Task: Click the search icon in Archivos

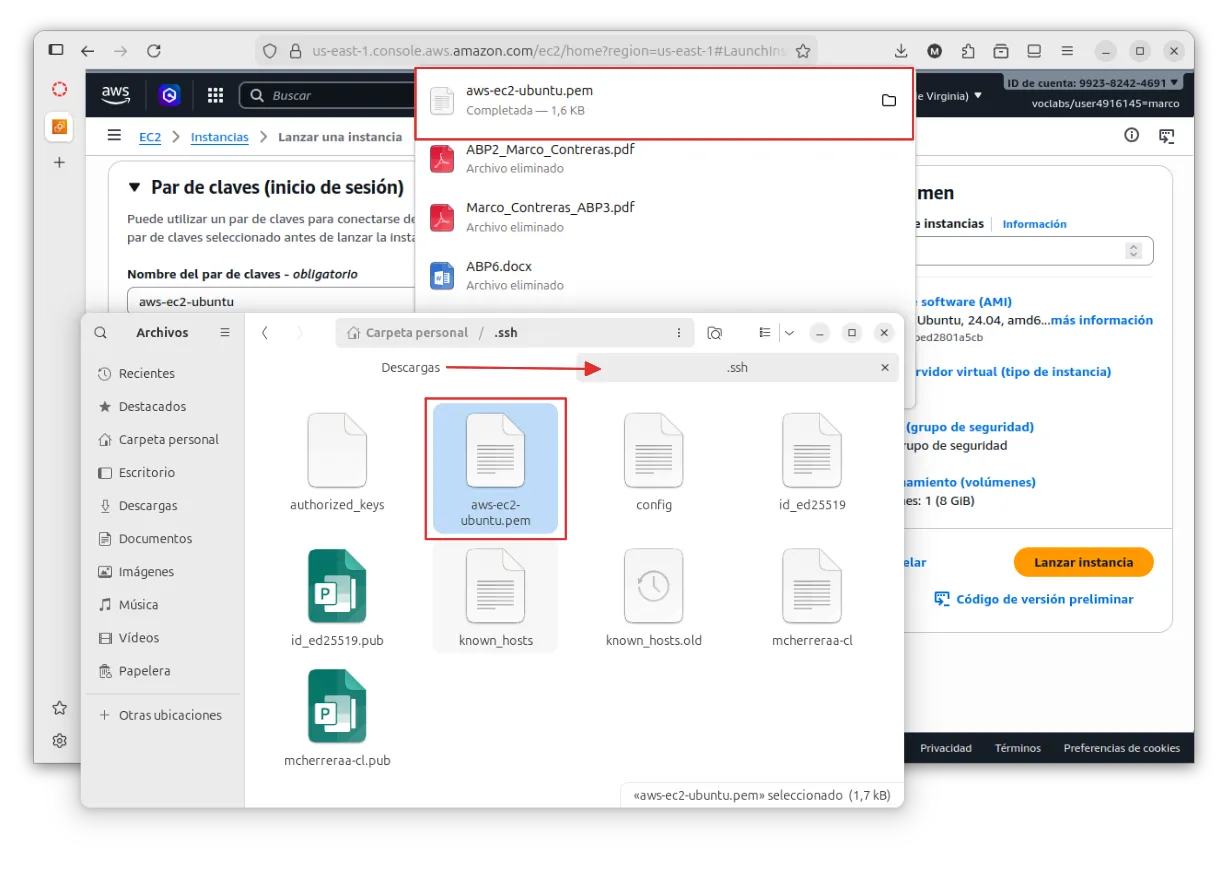Action: coord(101,333)
